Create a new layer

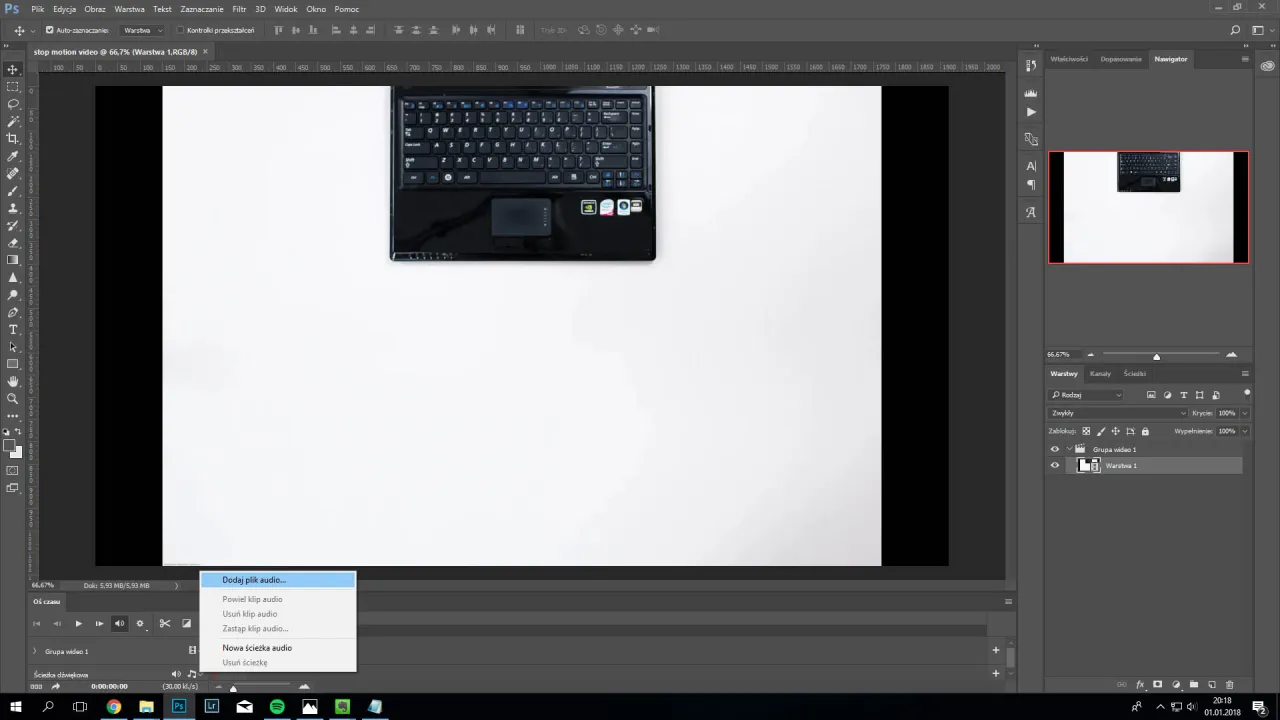tap(1211, 685)
